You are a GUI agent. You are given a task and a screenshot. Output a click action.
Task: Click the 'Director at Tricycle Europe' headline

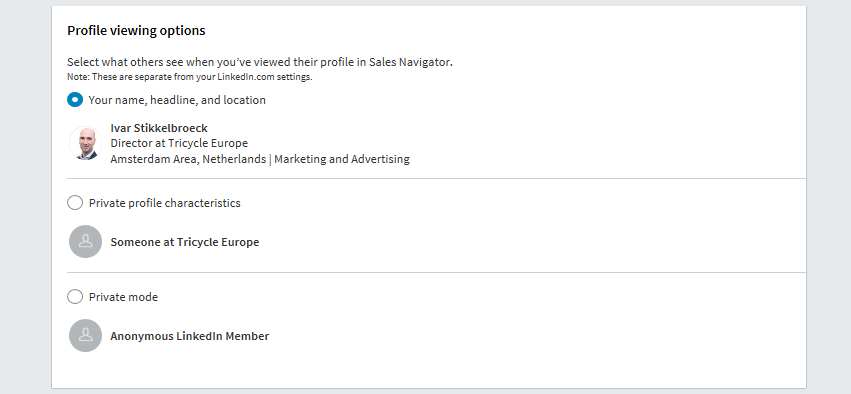(x=179, y=143)
